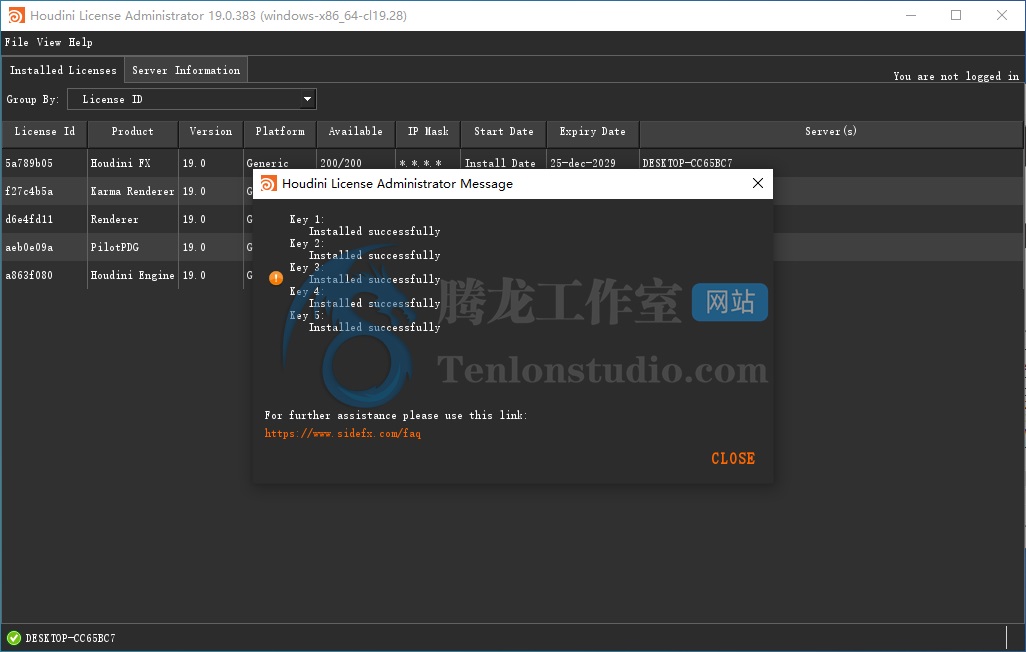Open the Help menu

pyautogui.click(x=80, y=42)
